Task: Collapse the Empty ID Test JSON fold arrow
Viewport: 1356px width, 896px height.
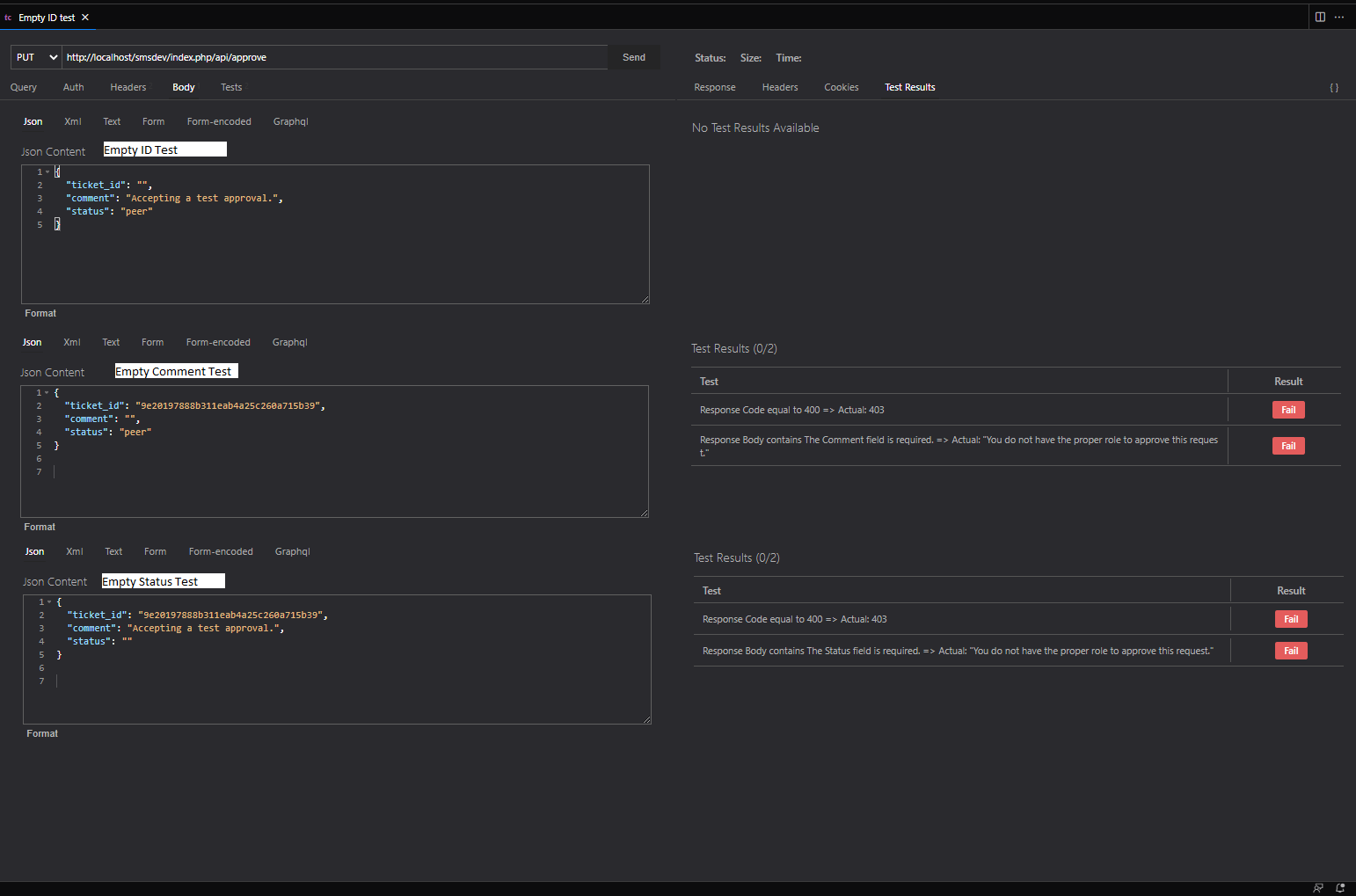Action: coord(47,171)
